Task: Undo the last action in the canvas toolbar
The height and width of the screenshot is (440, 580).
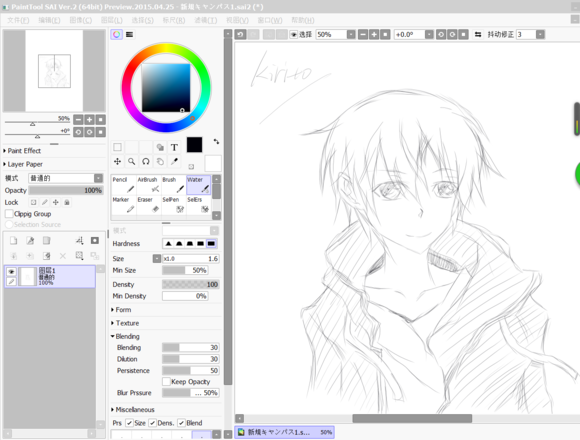Action: tap(240, 34)
